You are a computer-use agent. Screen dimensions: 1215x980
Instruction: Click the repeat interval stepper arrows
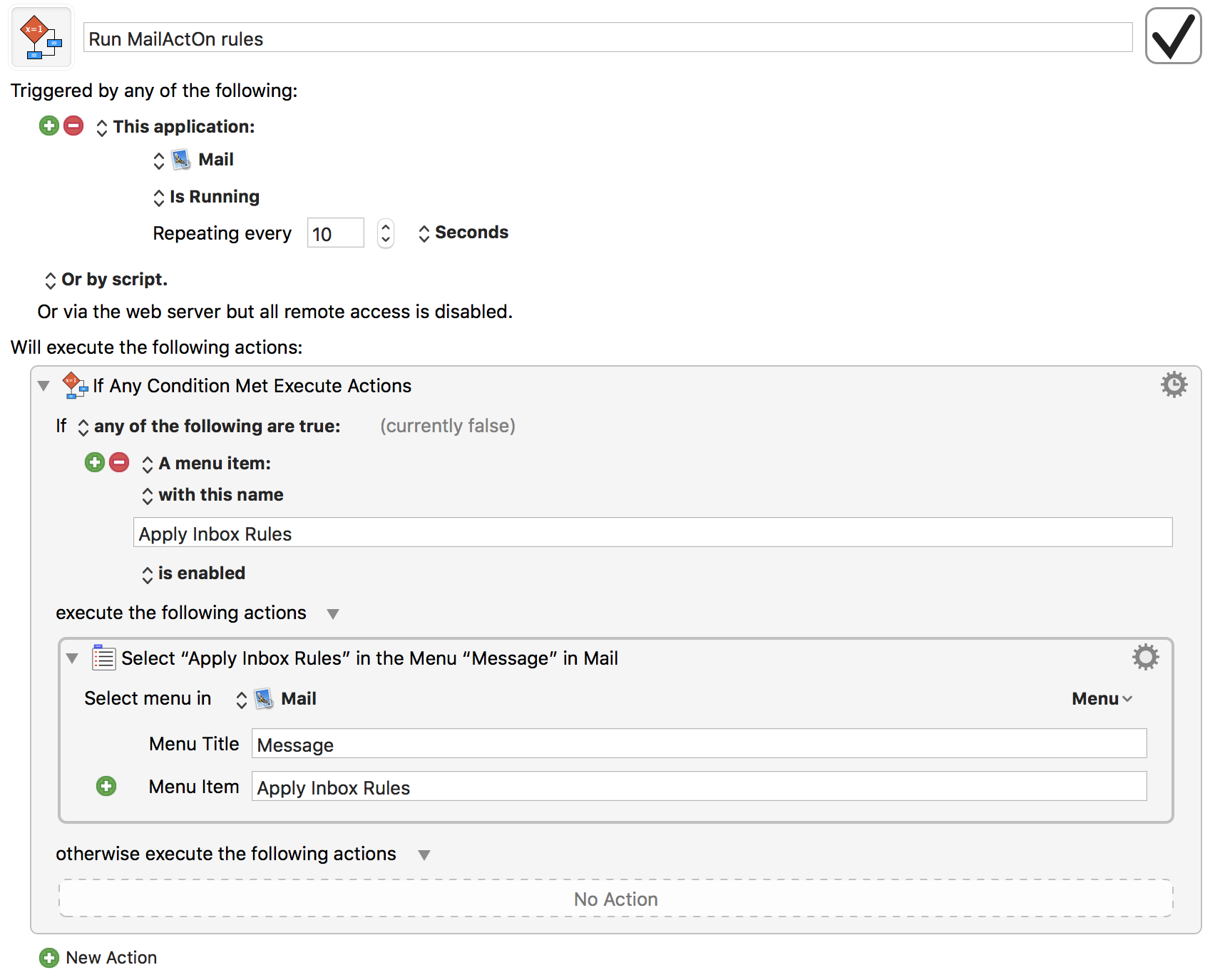click(x=386, y=233)
